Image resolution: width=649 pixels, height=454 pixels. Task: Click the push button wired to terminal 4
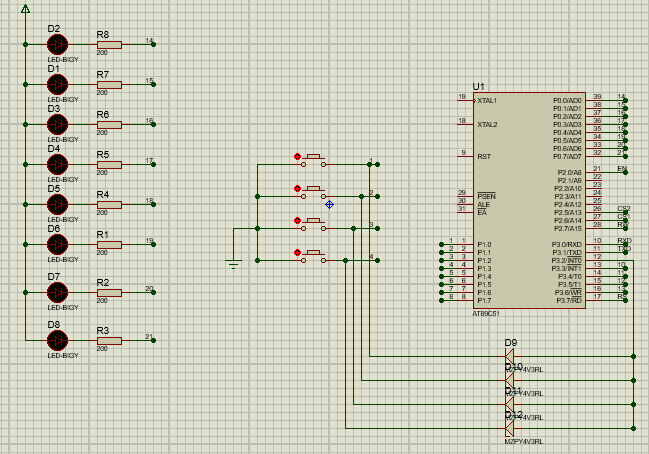[313, 257]
